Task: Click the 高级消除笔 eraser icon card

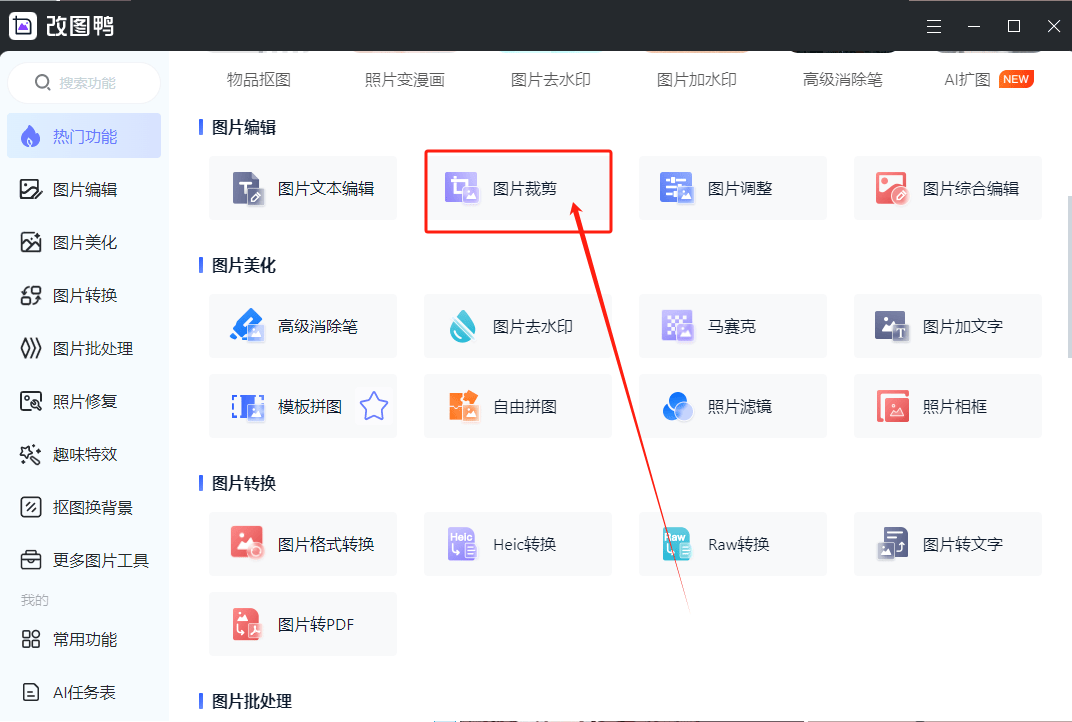Action: (247, 325)
